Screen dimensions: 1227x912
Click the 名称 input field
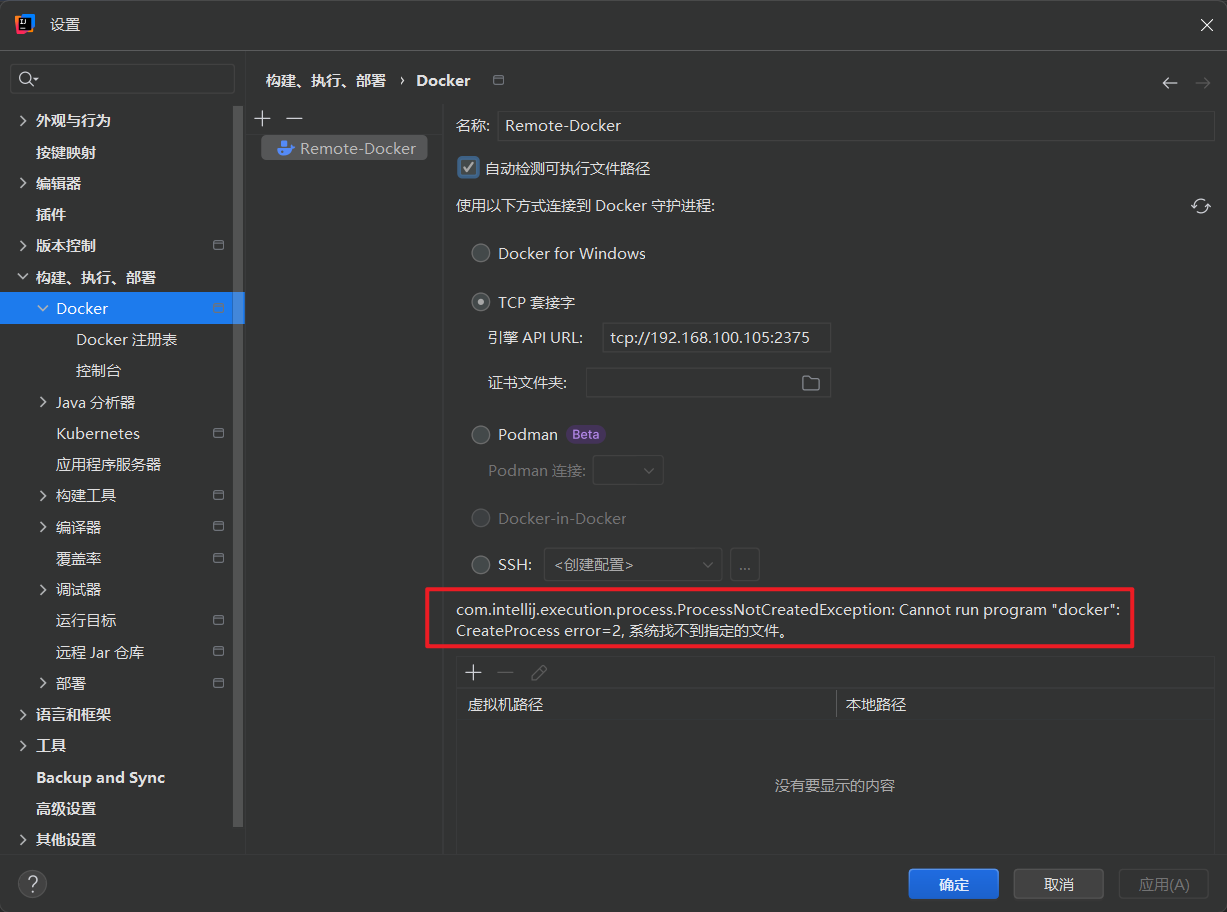(x=856, y=125)
